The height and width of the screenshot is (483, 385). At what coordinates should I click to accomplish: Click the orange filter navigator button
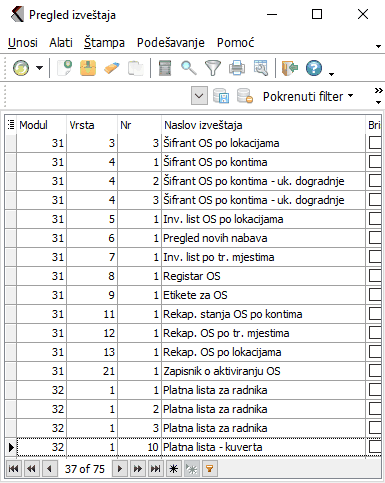210,469
